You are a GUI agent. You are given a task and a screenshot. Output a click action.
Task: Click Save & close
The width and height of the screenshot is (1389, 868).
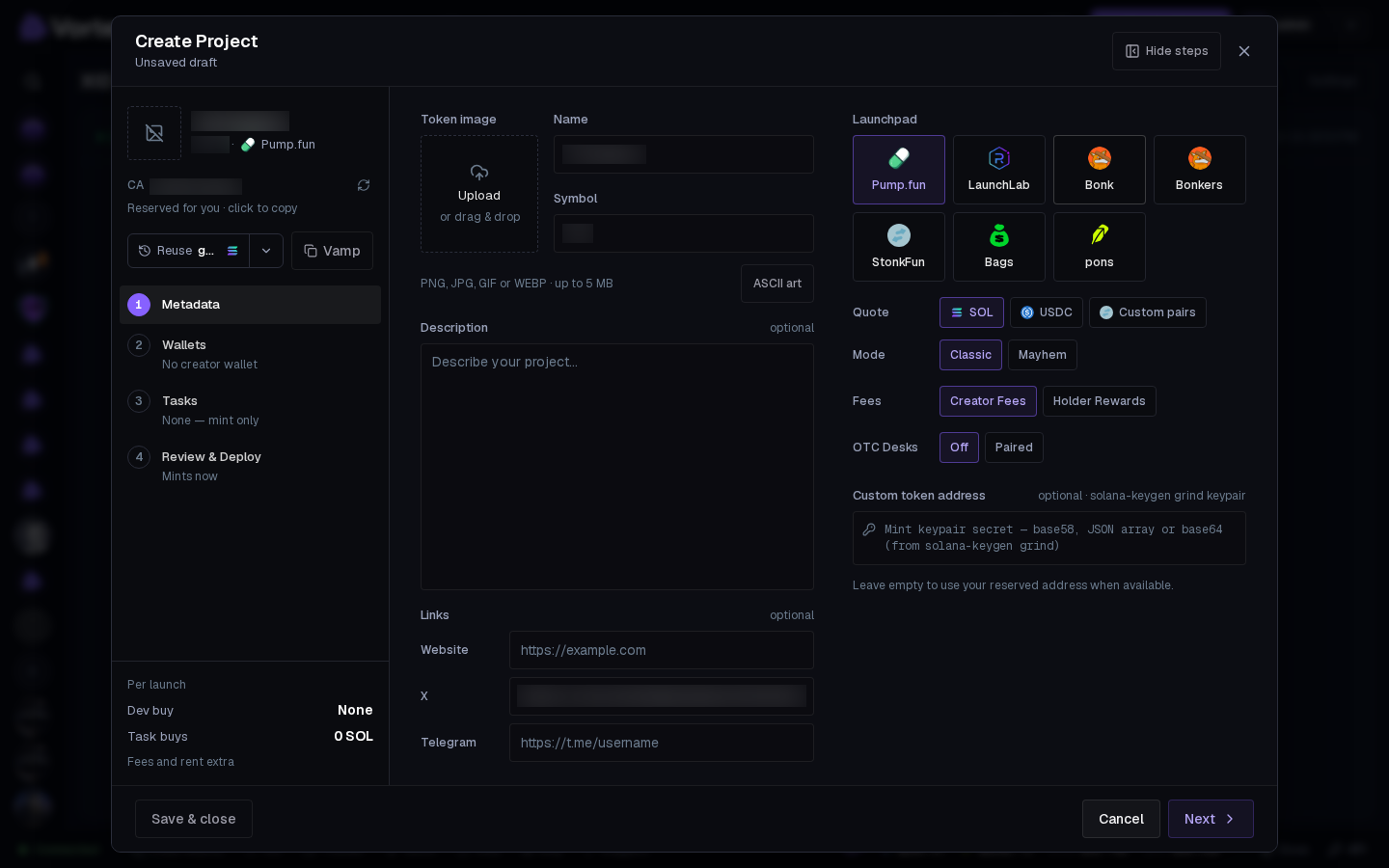pyautogui.click(x=194, y=819)
